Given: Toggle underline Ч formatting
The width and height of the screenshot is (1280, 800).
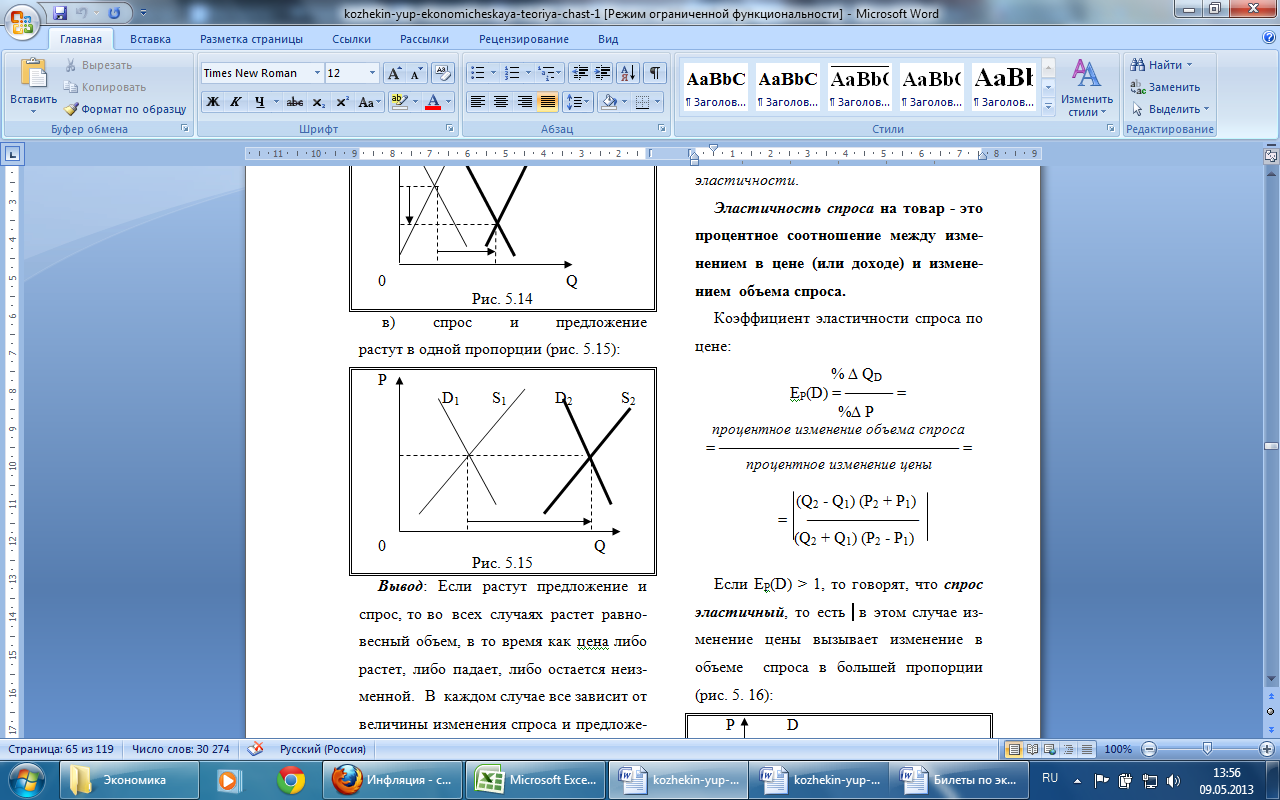Looking at the screenshot, I should [260, 102].
